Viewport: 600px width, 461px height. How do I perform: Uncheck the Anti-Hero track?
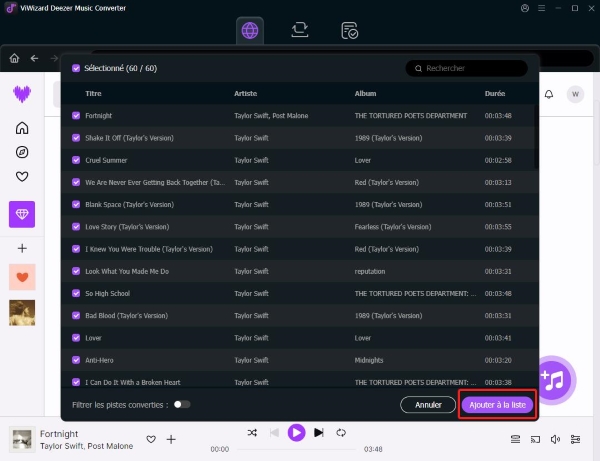[x=76, y=360]
